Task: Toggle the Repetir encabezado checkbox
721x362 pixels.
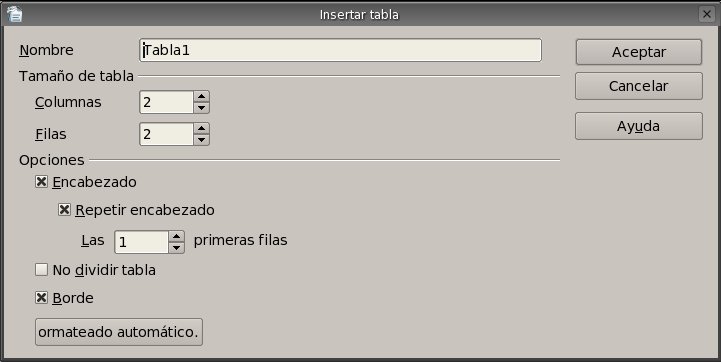Action: point(64,210)
